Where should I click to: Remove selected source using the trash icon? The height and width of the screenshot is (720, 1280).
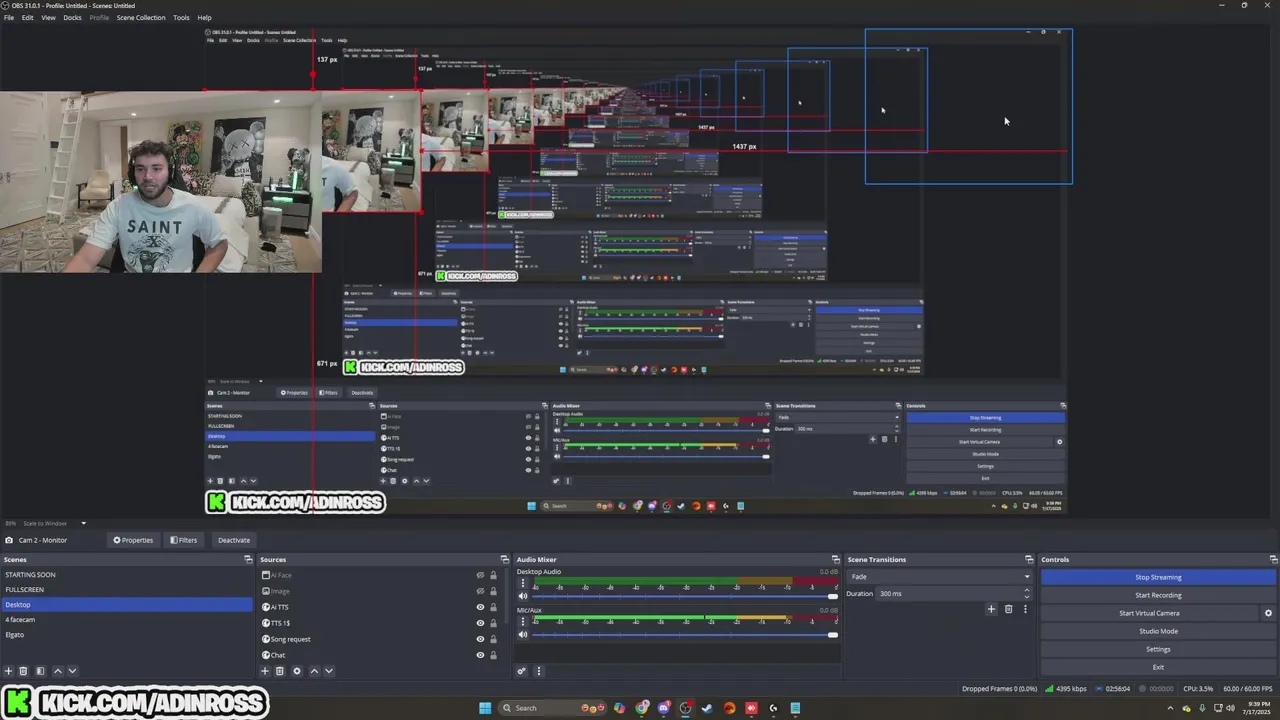(280, 671)
